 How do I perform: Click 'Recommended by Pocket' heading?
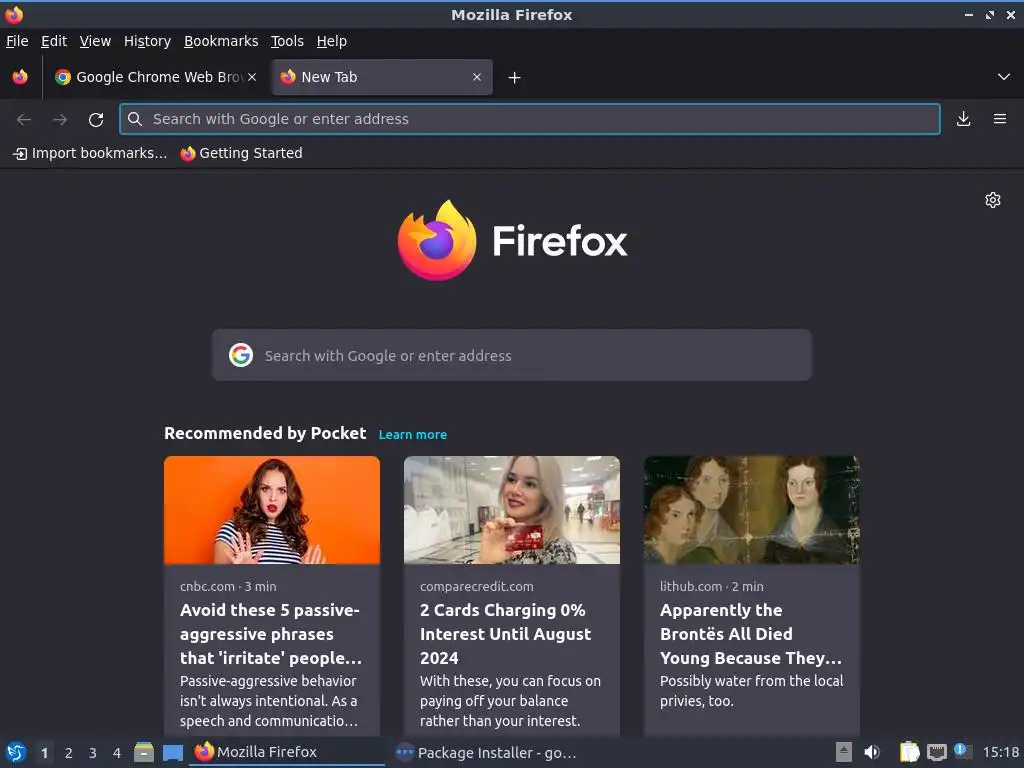coord(265,434)
